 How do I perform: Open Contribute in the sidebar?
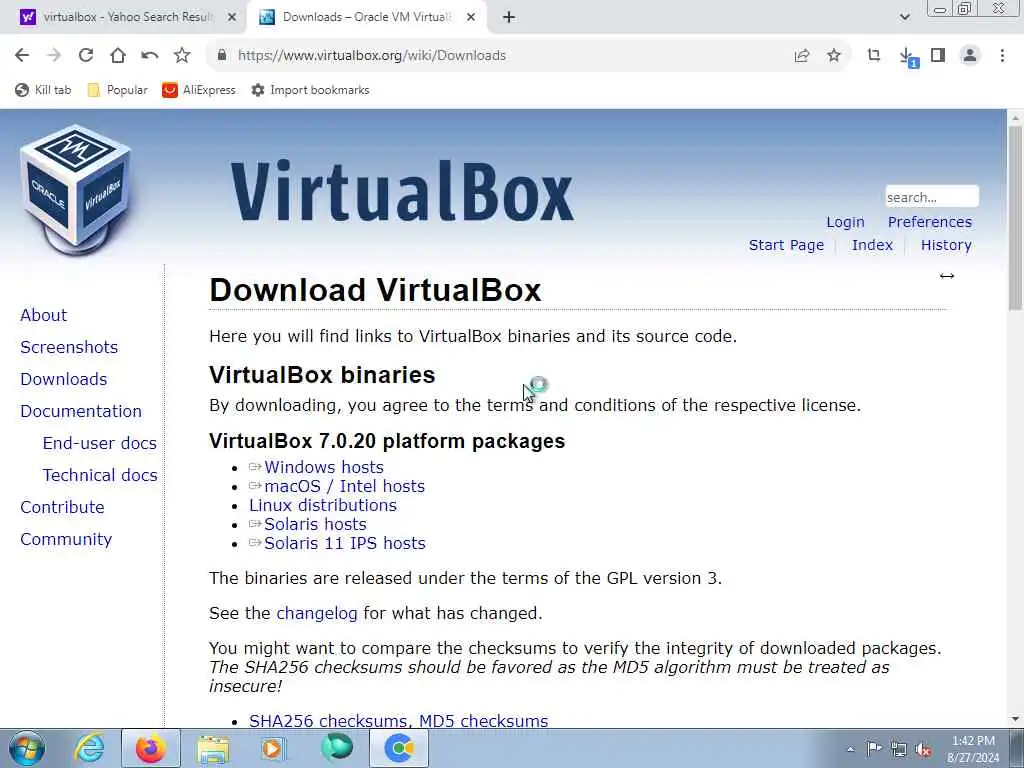click(x=62, y=507)
